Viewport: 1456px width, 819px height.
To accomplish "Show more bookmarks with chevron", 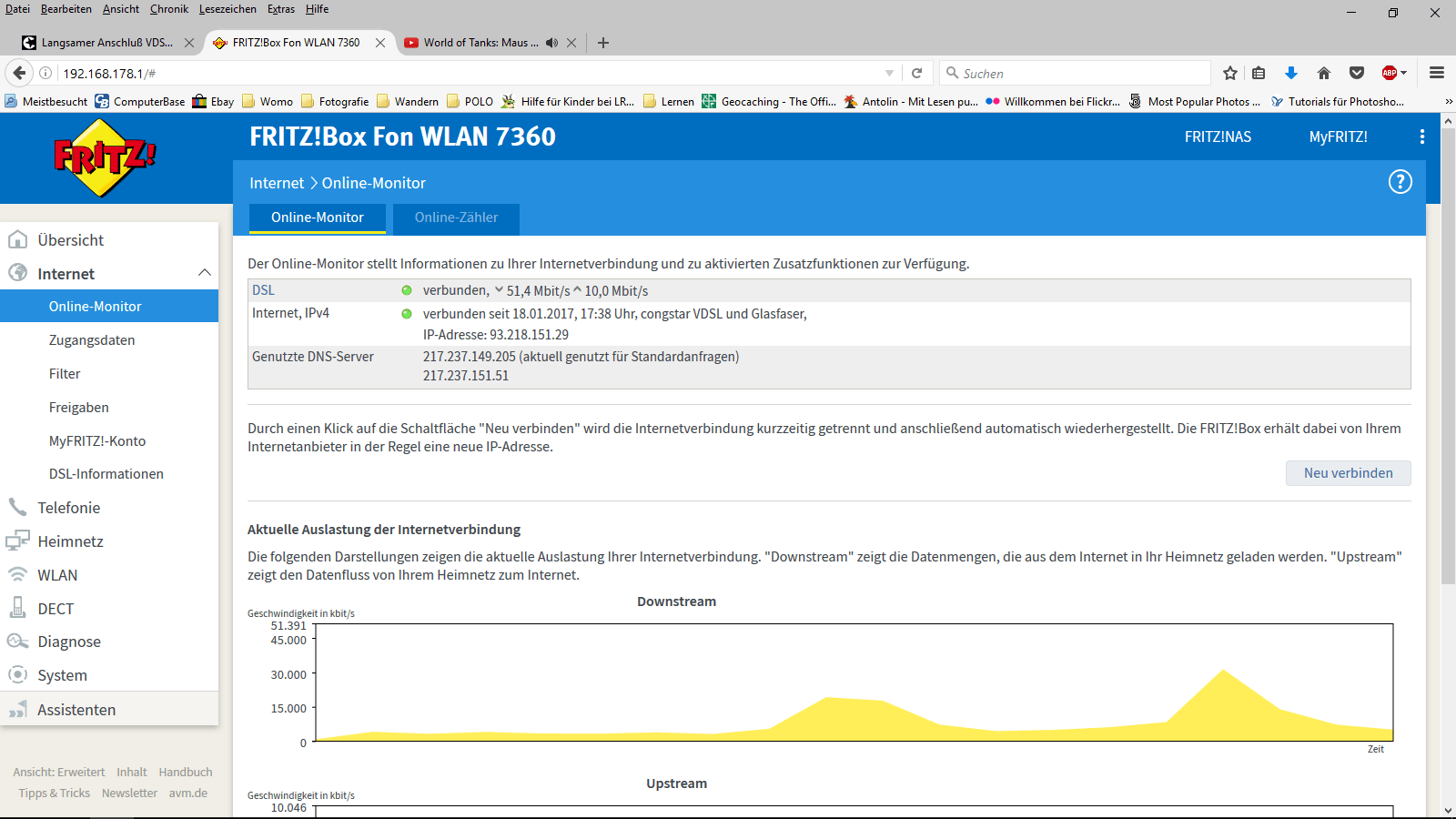I will click(x=1449, y=102).
